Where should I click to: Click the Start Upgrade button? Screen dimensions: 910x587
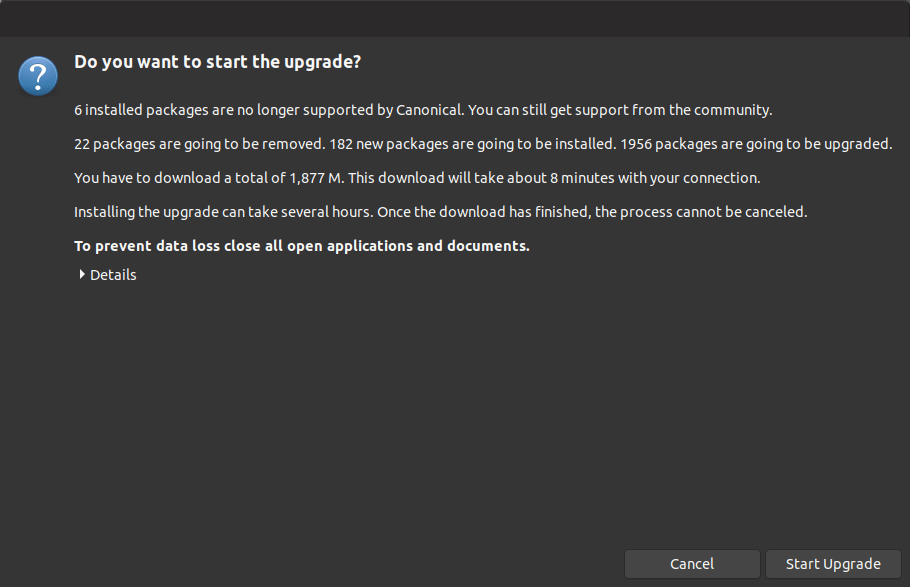click(x=832, y=564)
